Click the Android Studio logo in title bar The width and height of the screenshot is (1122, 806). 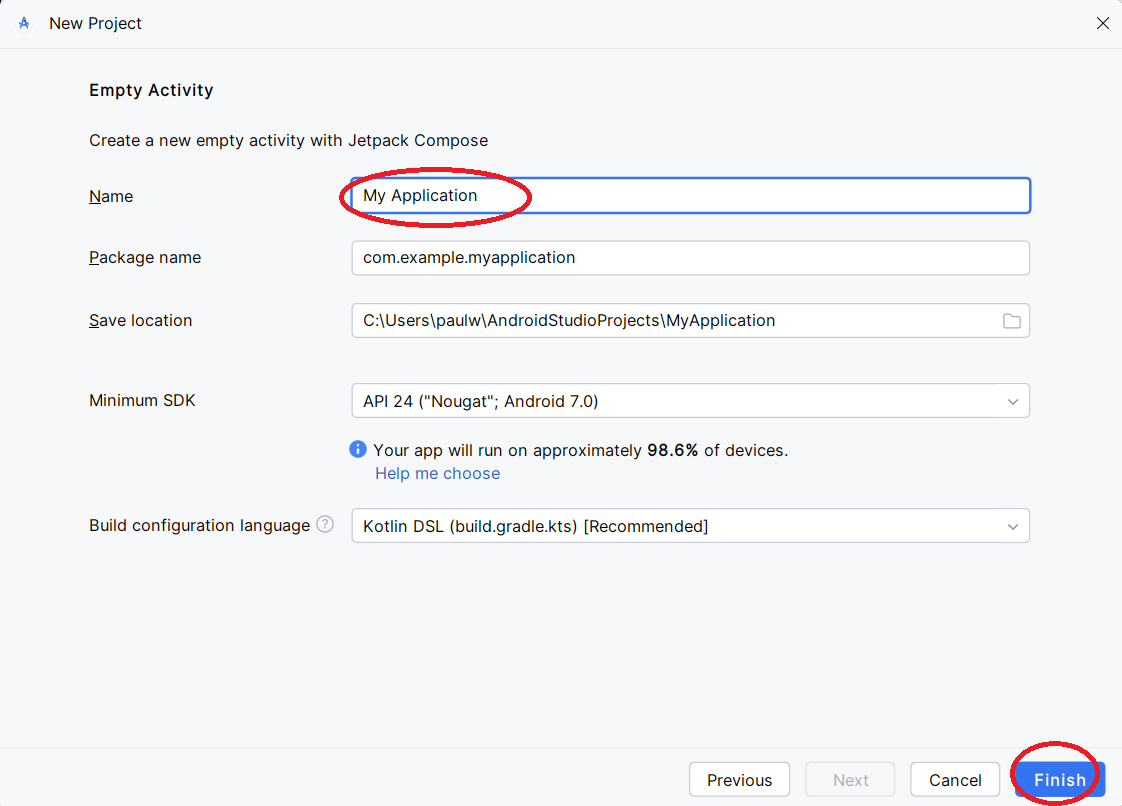pos(24,23)
